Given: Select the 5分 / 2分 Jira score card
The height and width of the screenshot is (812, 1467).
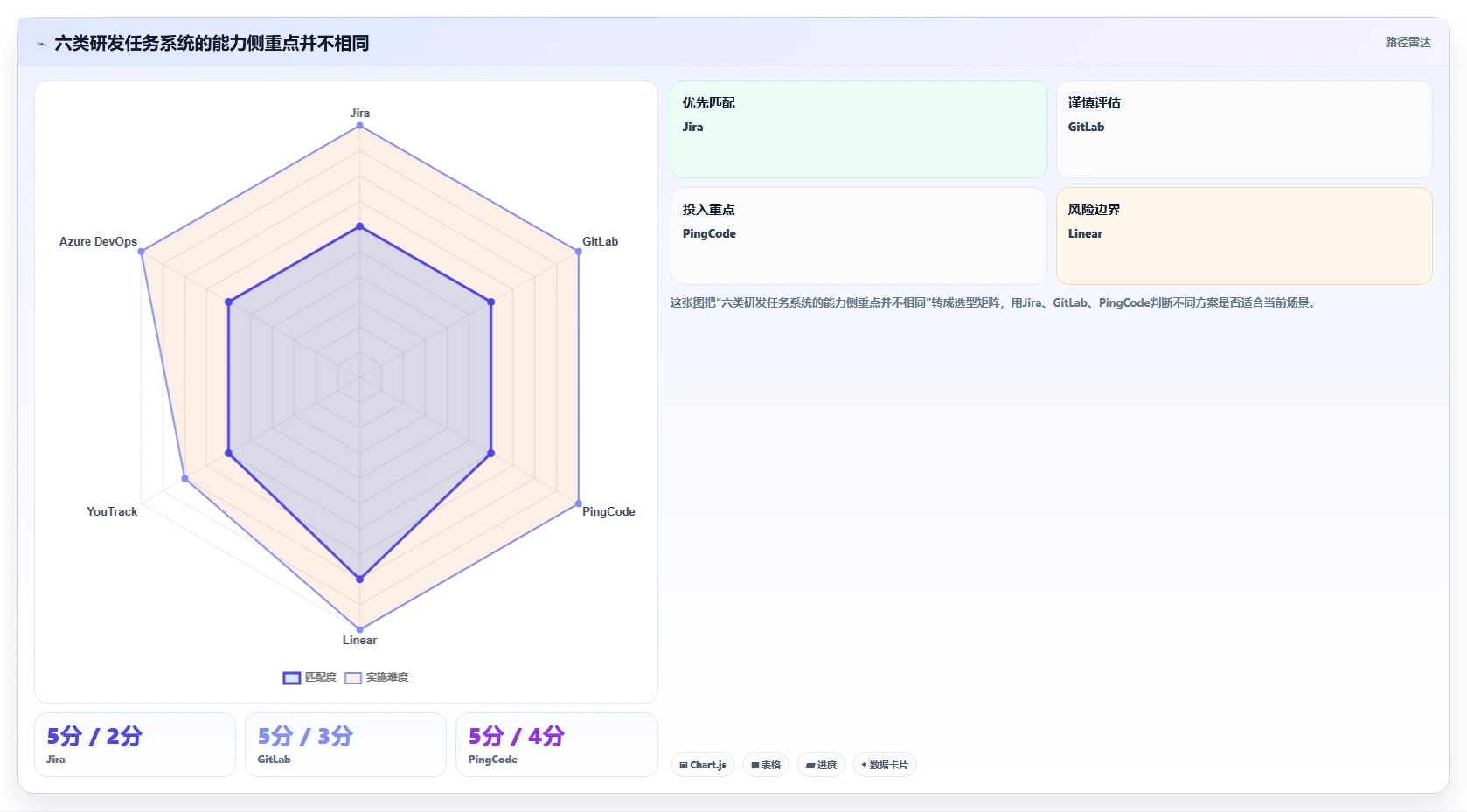Looking at the screenshot, I should (x=135, y=745).
